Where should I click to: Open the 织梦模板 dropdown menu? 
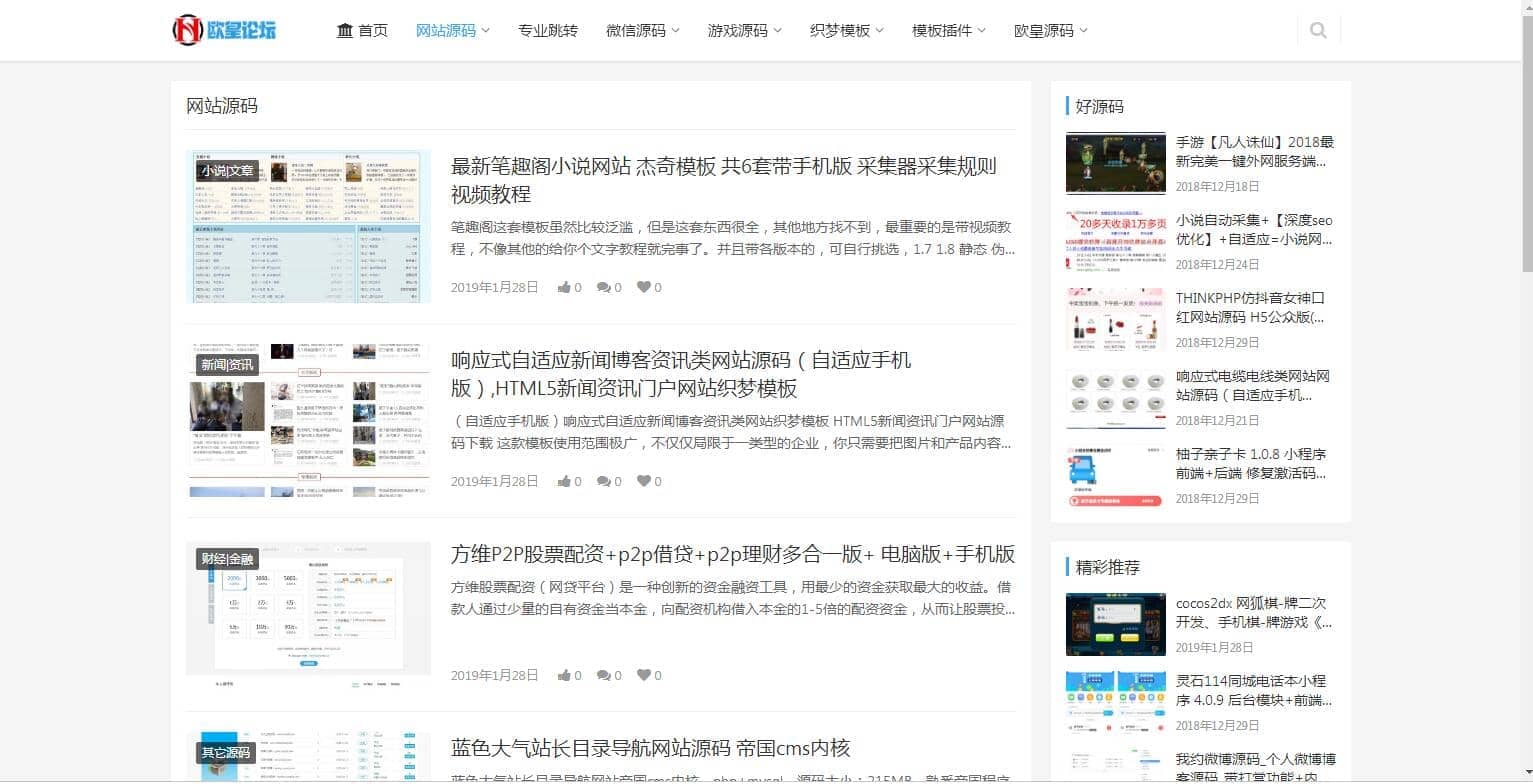(x=846, y=31)
